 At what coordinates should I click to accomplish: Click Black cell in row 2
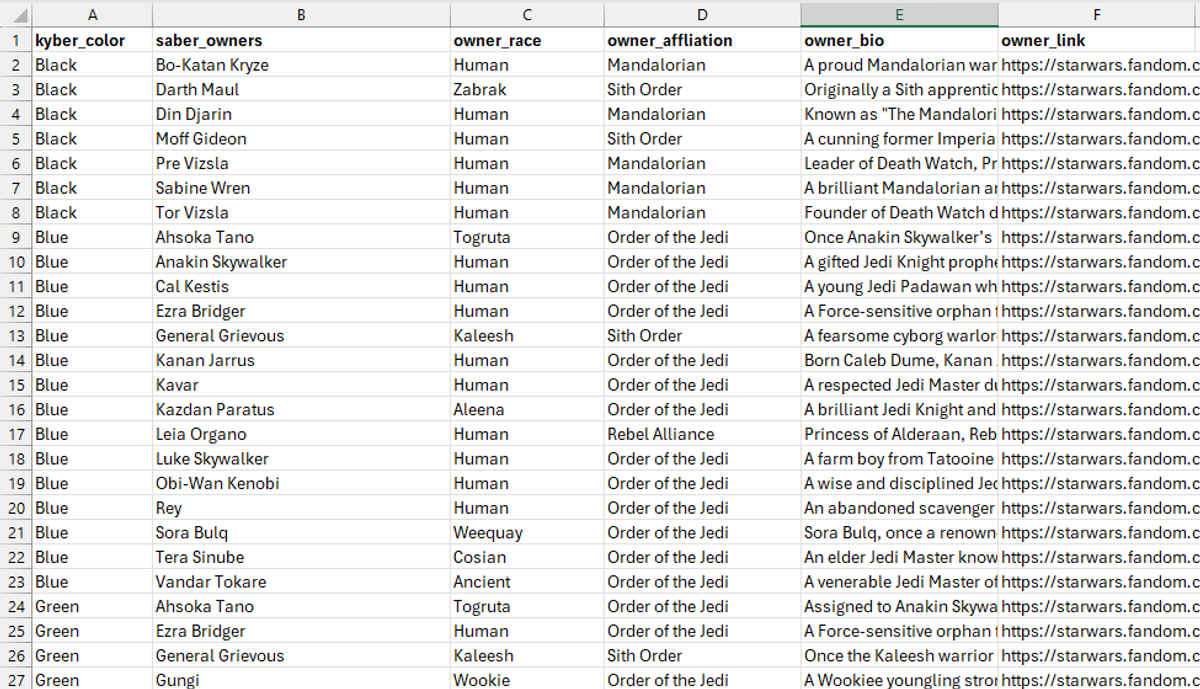point(92,65)
